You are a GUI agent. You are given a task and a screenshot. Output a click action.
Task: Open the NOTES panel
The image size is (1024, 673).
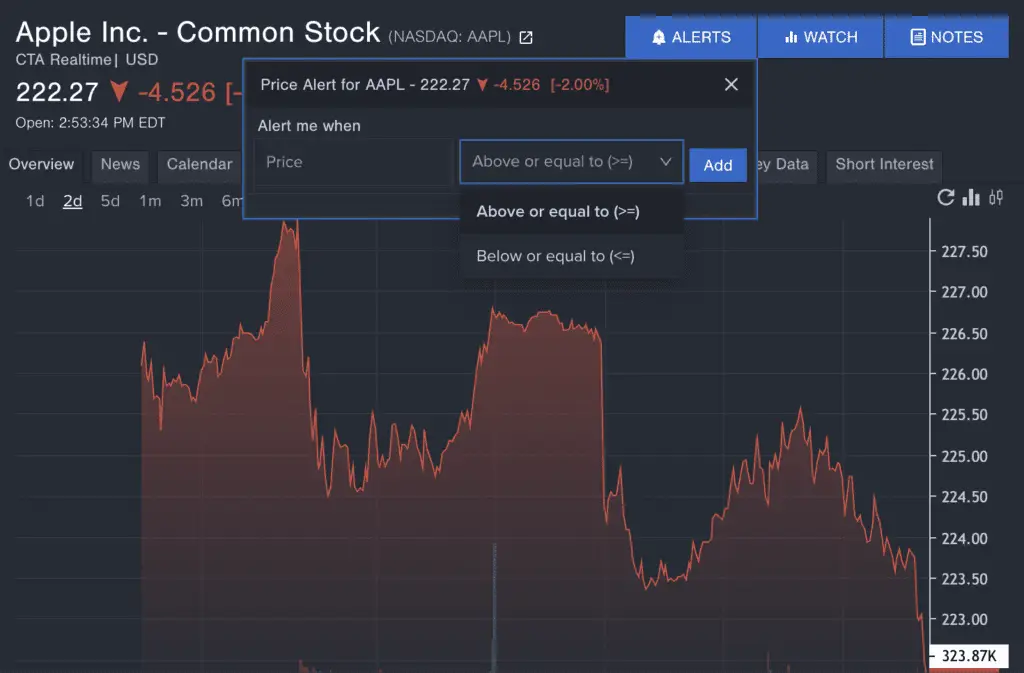(947, 37)
